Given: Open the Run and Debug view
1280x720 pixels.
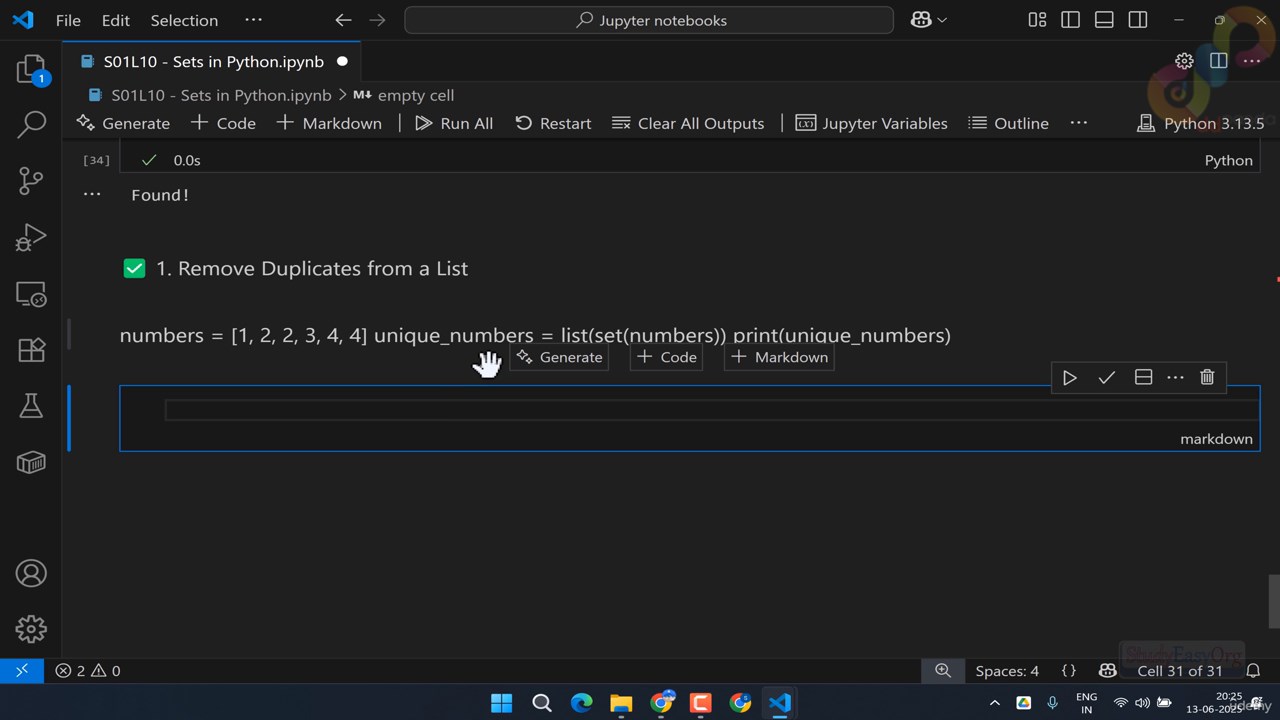Looking at the screenshot, I should [31, 237].
